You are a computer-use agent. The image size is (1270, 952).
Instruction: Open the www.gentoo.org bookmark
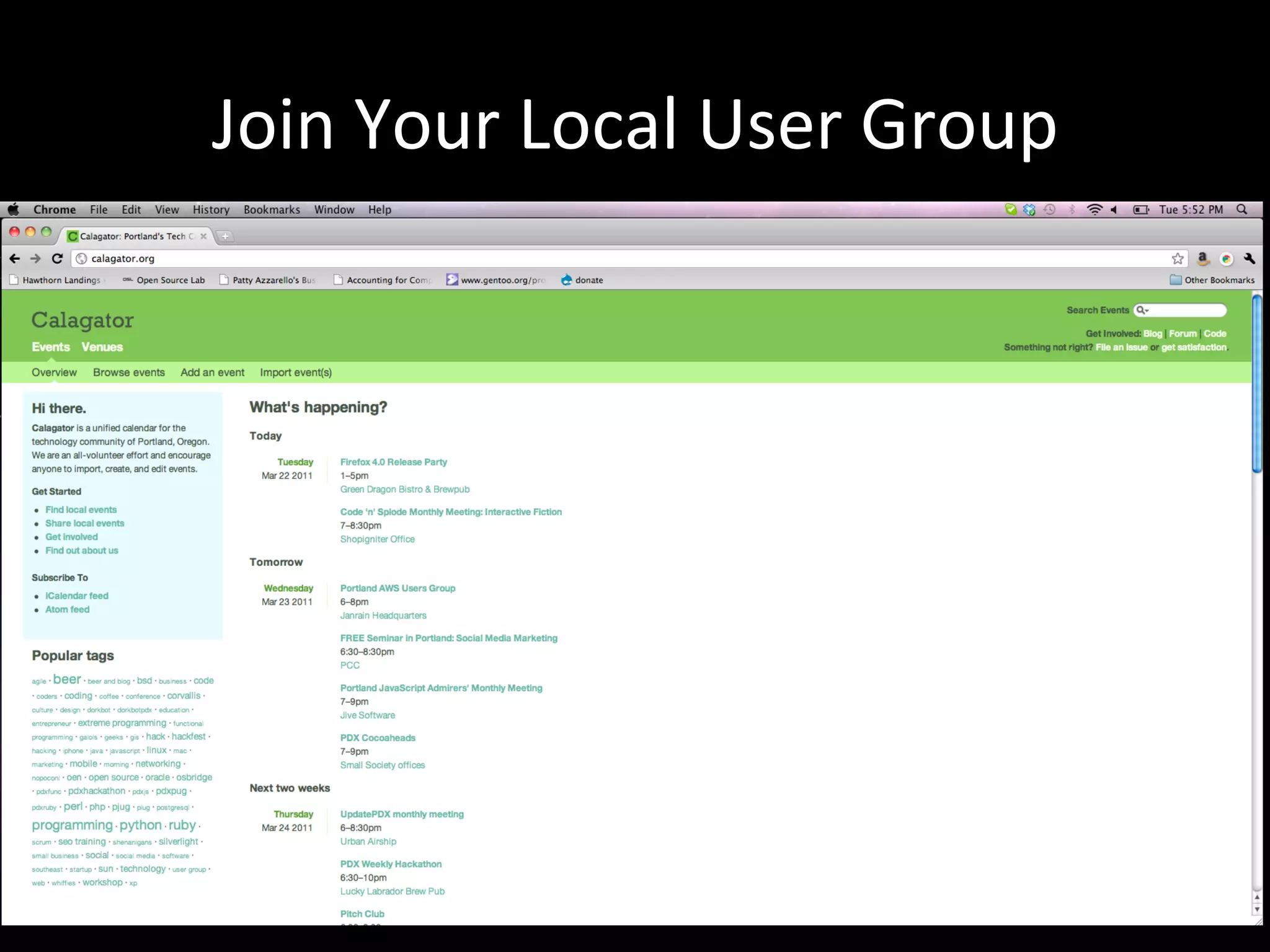[496, 280]
